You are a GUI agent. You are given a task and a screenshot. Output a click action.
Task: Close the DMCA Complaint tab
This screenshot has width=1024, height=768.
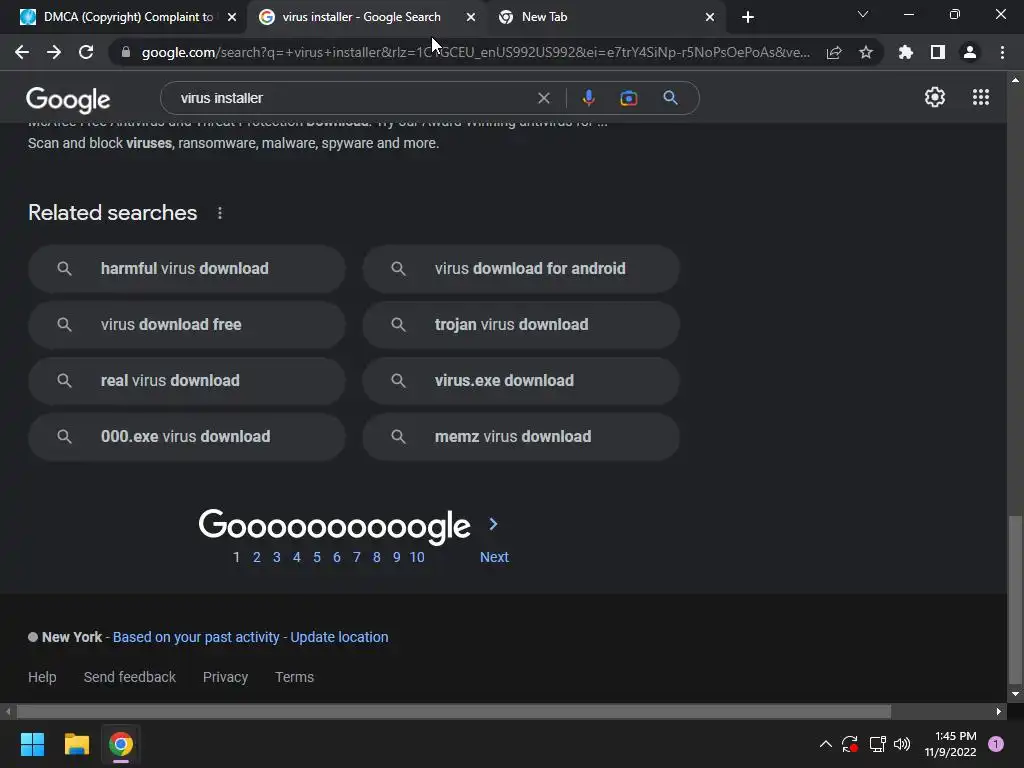click(x=232, y=18)
